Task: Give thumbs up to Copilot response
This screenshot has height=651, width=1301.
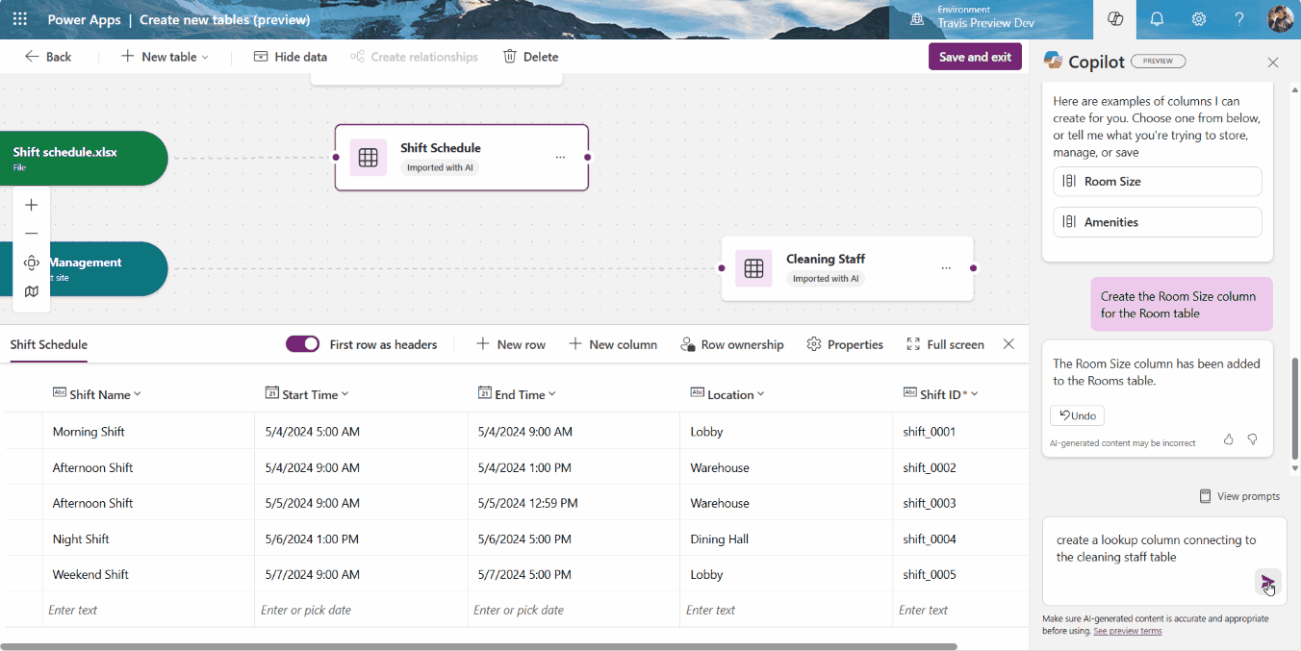Action: point(1228,439)
